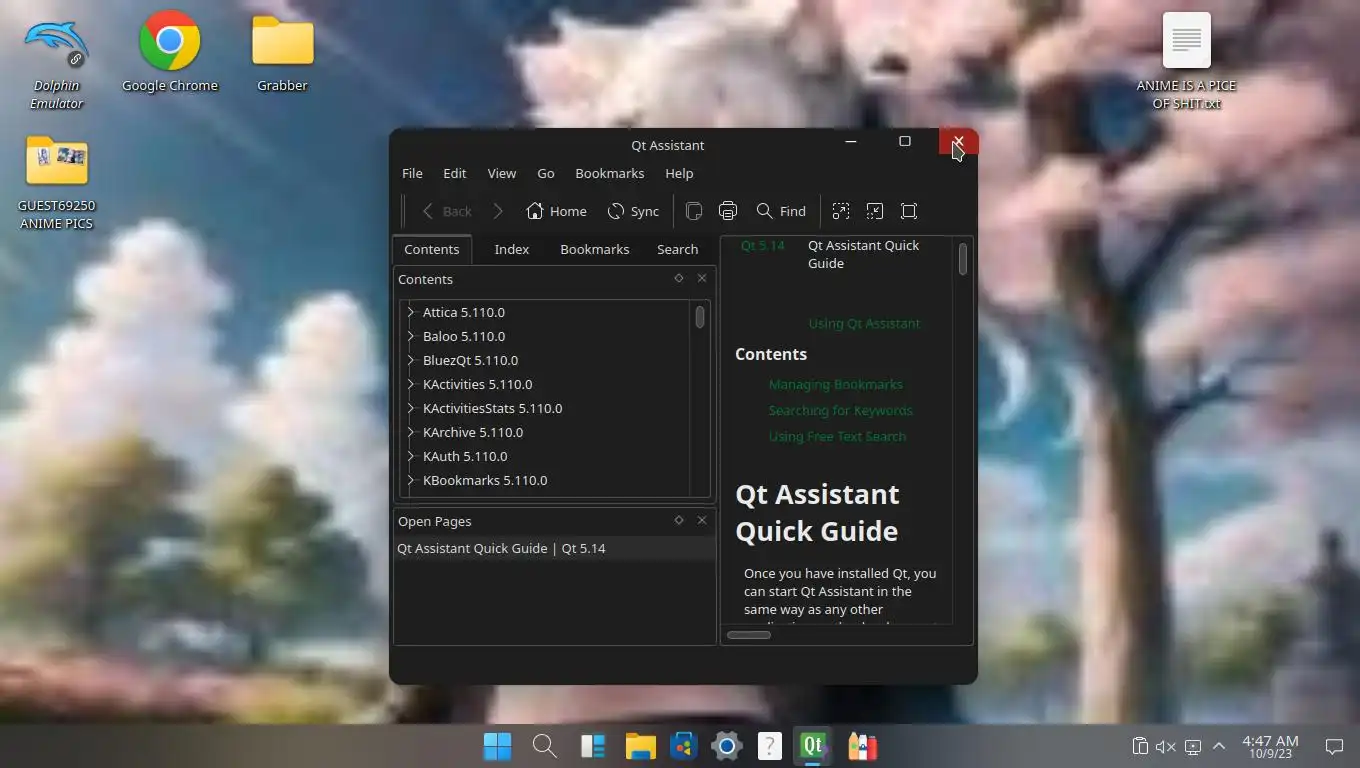The height and width of the screenshot is (768, 1360).
Task: Open the Settings gear in taskbar
Action: [727, 746]
